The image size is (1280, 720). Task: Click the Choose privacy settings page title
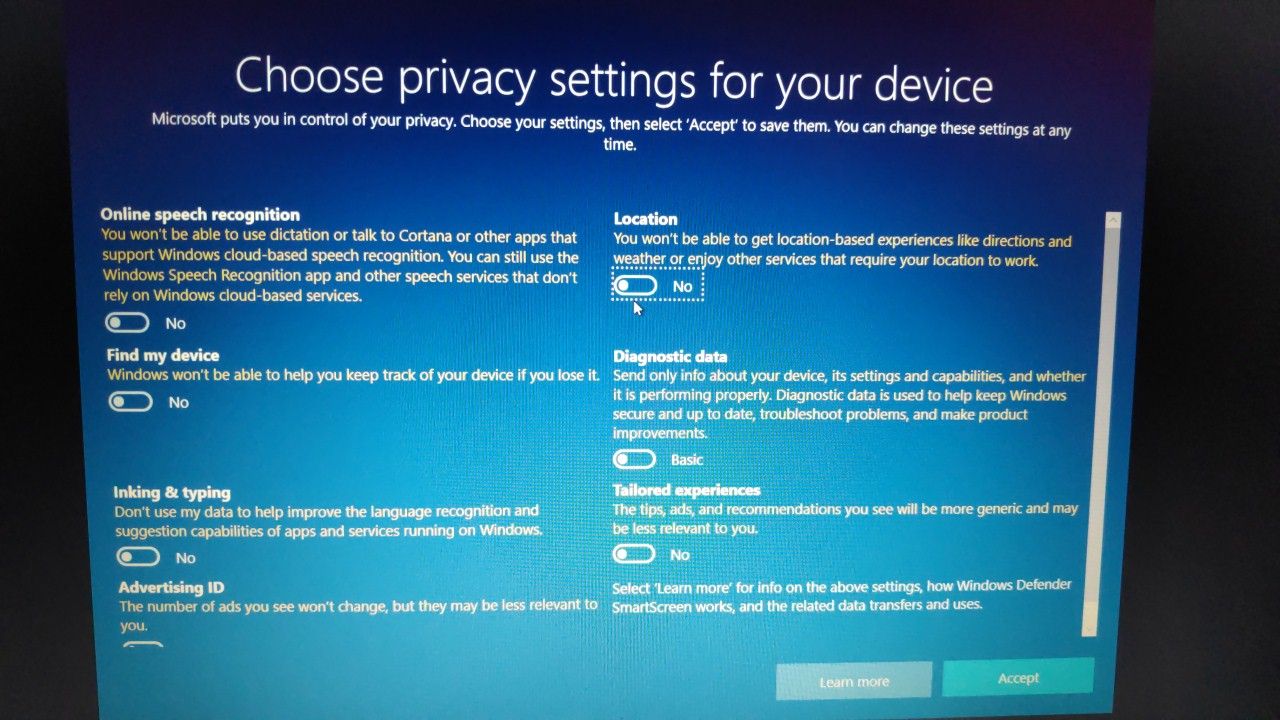(x=613, y=81)
